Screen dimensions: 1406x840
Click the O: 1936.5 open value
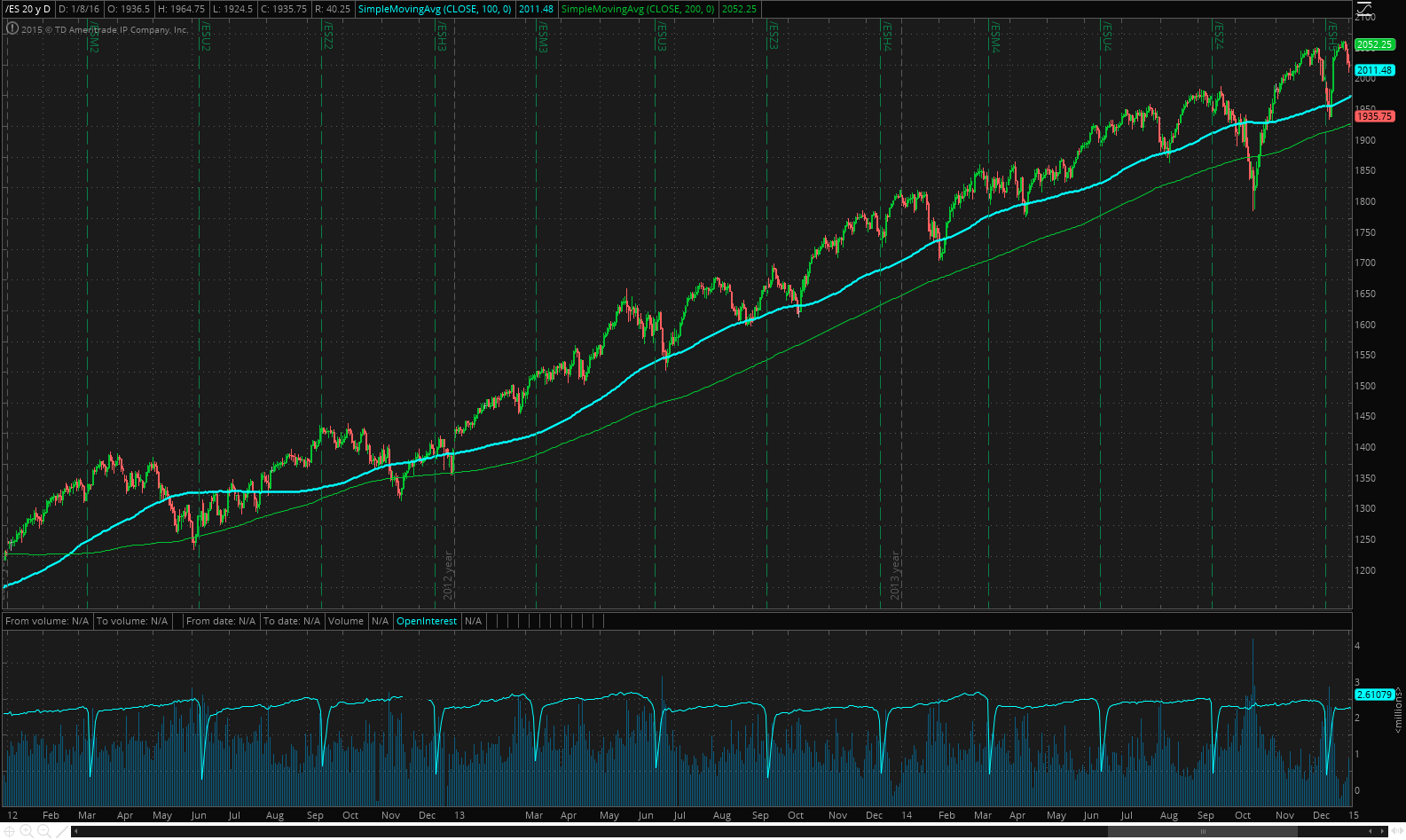(x=129, y=9)
